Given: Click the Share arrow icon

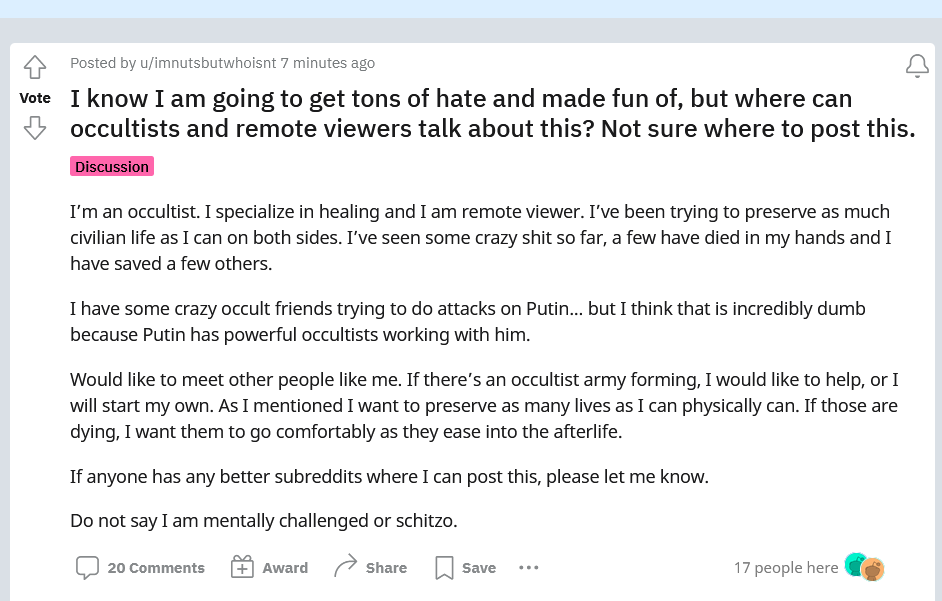Looking at the screenshot, I should (346, 567).
